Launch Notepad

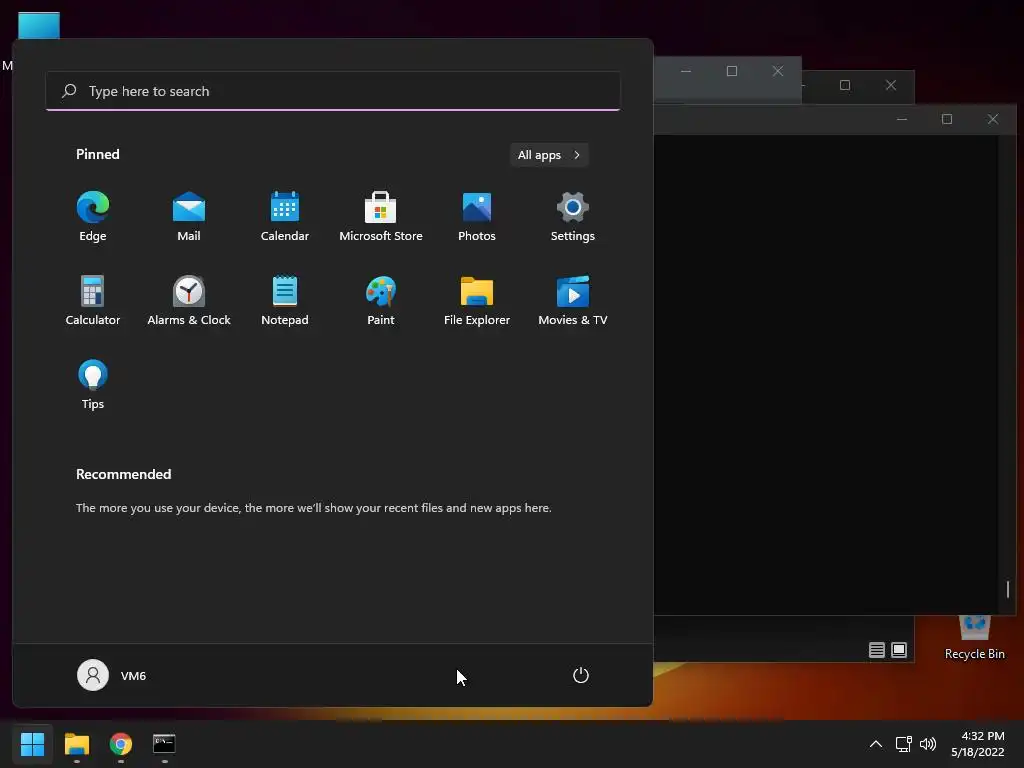pyautogui.click(x=285, y=301)
